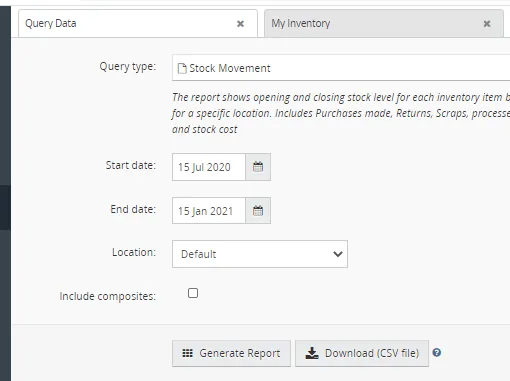The height and width of the screenshot is (381, 510).
Task: Click the help question mark icon
Action: 437,353
